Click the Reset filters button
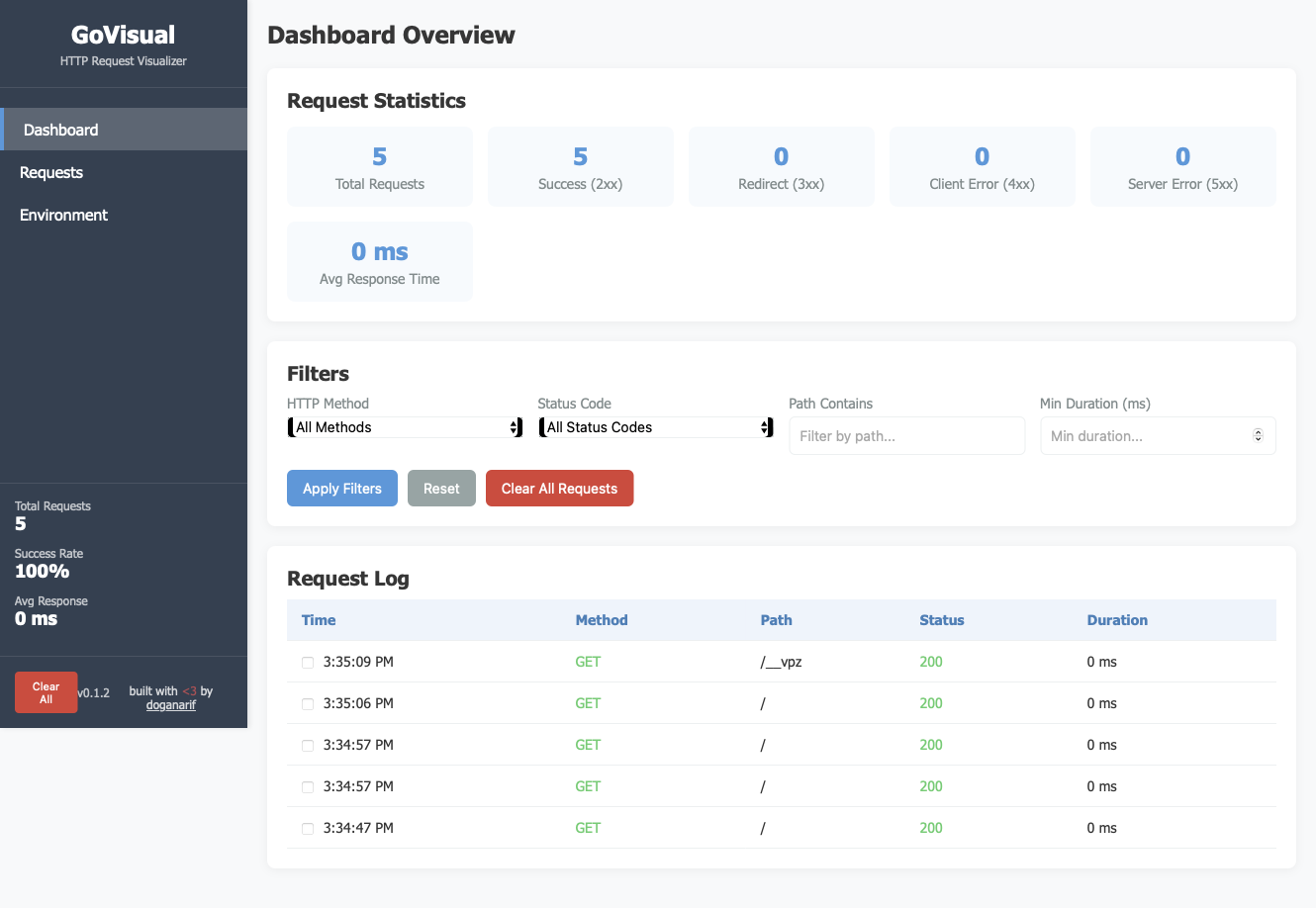The width and height of the screenshot is (1316, 908). click(x=441, y=489)
